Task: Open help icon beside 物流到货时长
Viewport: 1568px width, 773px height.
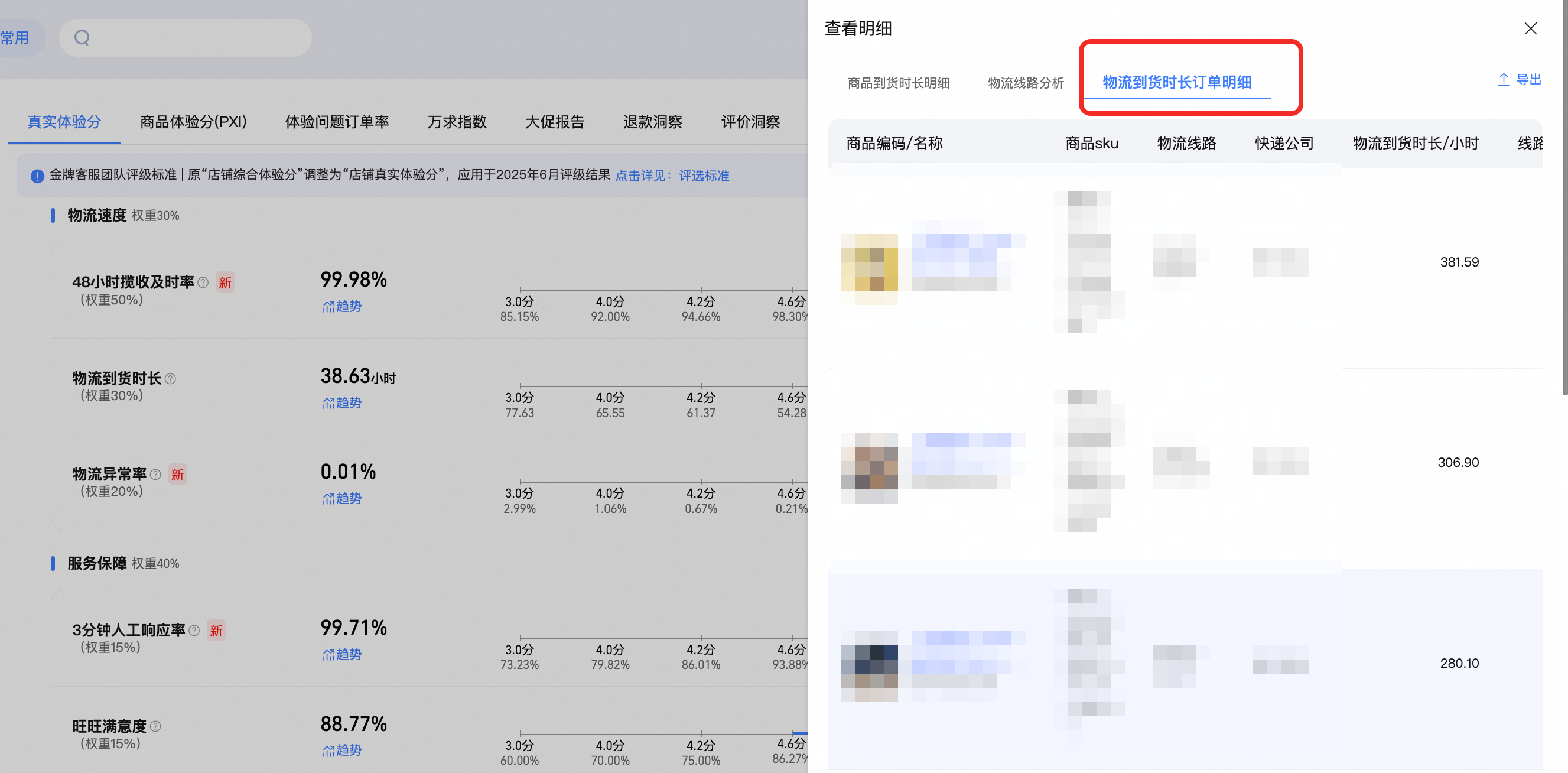Action: [x=170, y=379]
